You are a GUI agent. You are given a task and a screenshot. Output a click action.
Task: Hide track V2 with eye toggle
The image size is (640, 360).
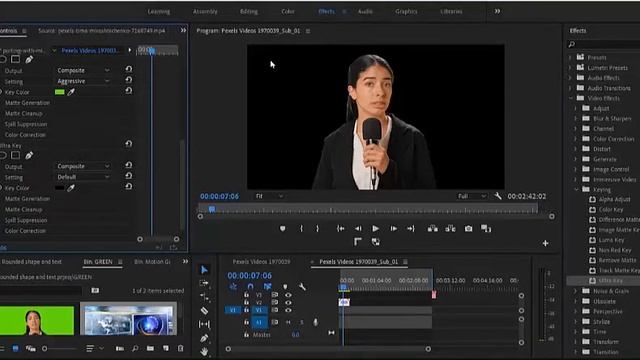[288, 302]
